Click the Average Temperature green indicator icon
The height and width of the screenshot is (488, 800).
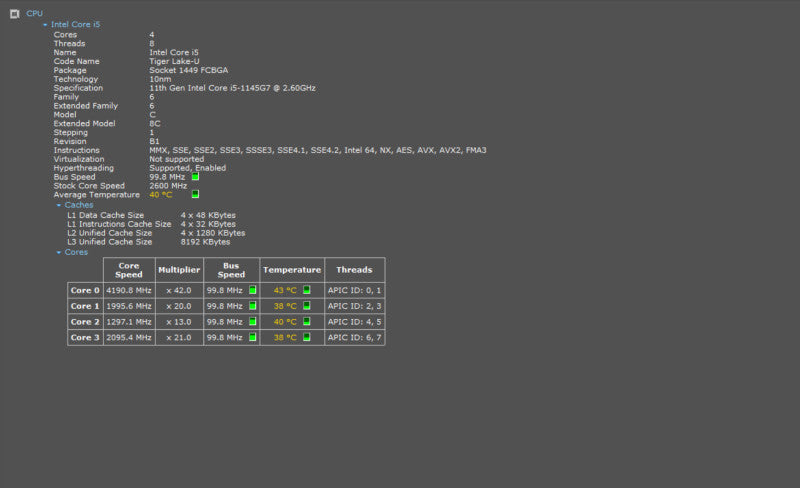pos(195,194)
